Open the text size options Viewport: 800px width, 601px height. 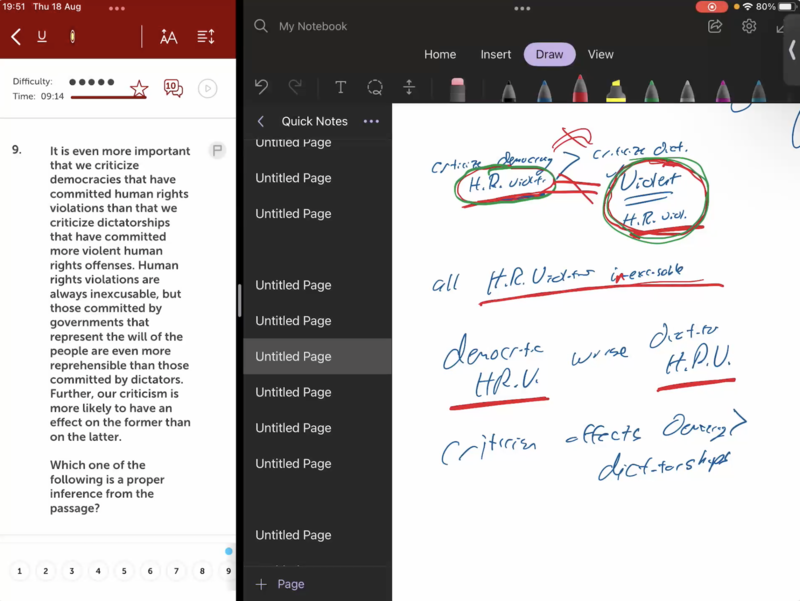168,37
